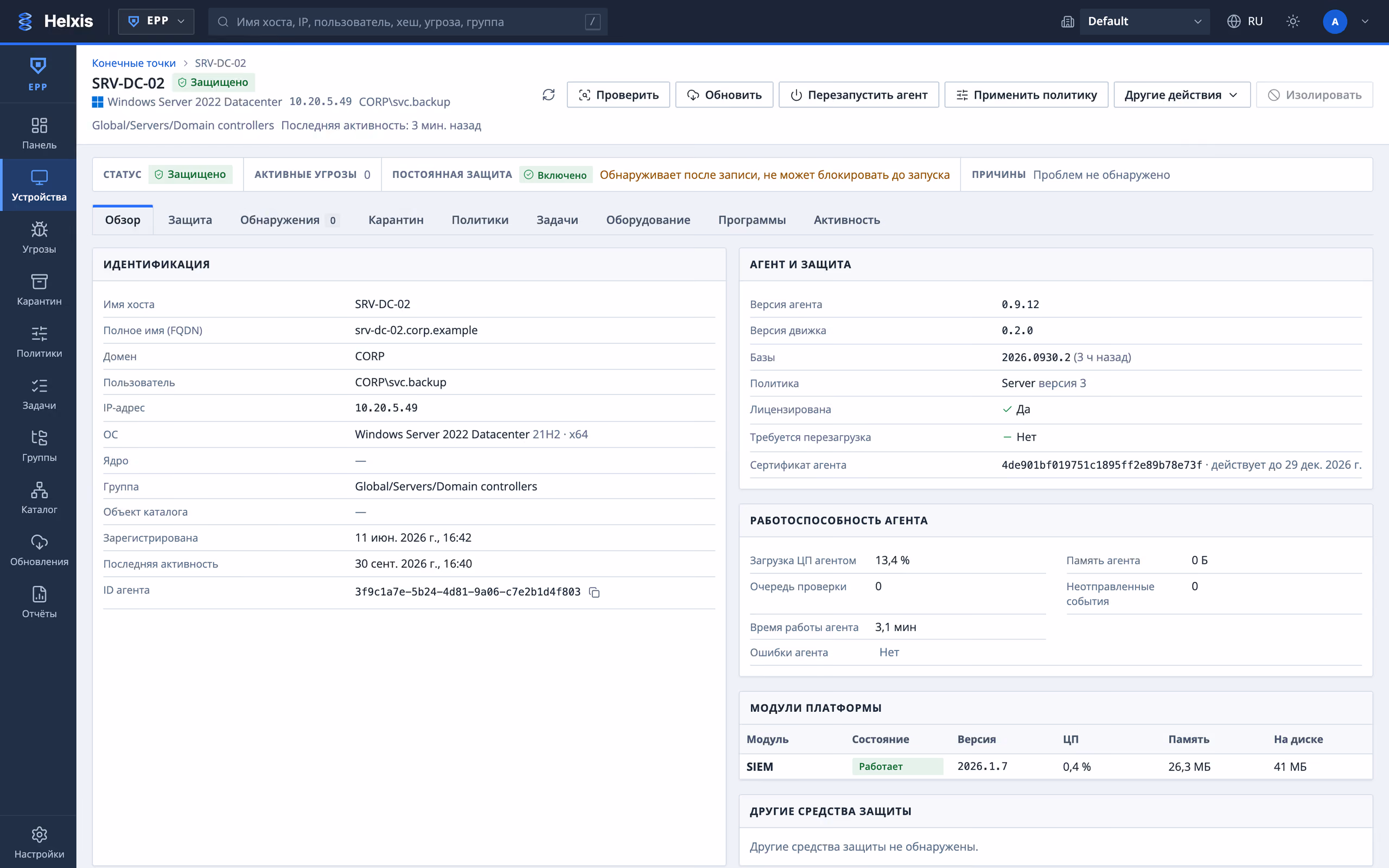Open Политики in the left sidebar
The height and width of the screenshot is (868, 1389).
point(39,342)
